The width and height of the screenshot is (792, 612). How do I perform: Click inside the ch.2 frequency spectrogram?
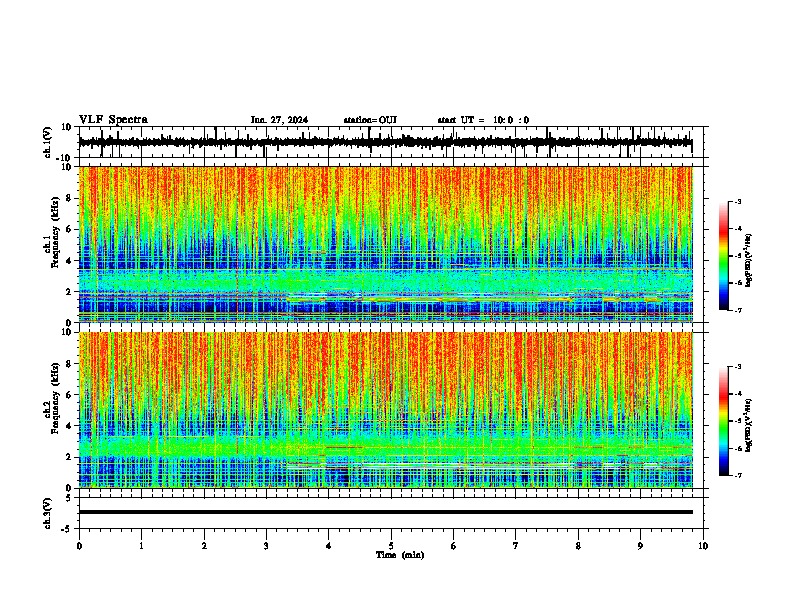[x=386, y=410]
